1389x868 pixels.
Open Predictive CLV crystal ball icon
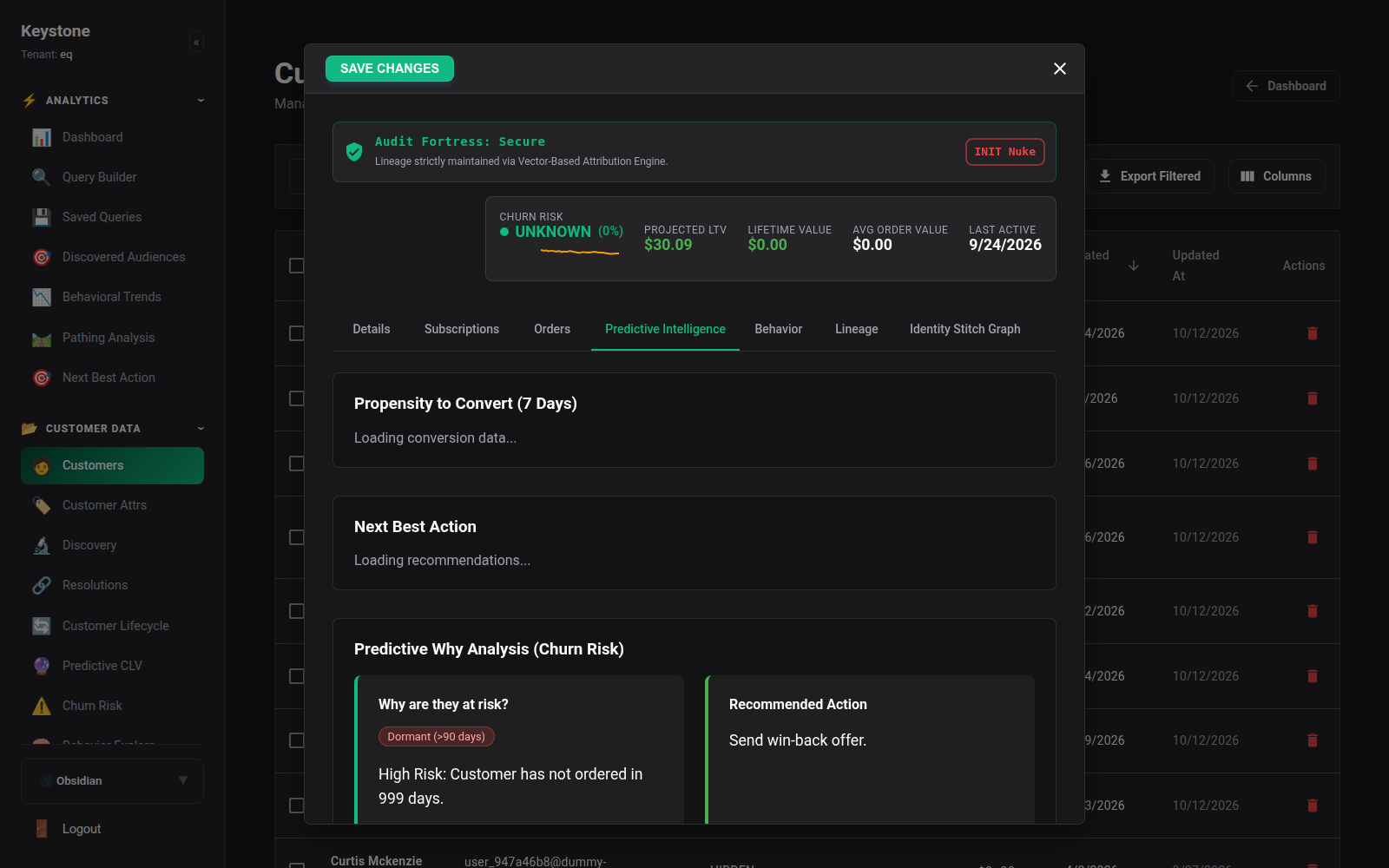pyautogui.click(x=41, y=666)
